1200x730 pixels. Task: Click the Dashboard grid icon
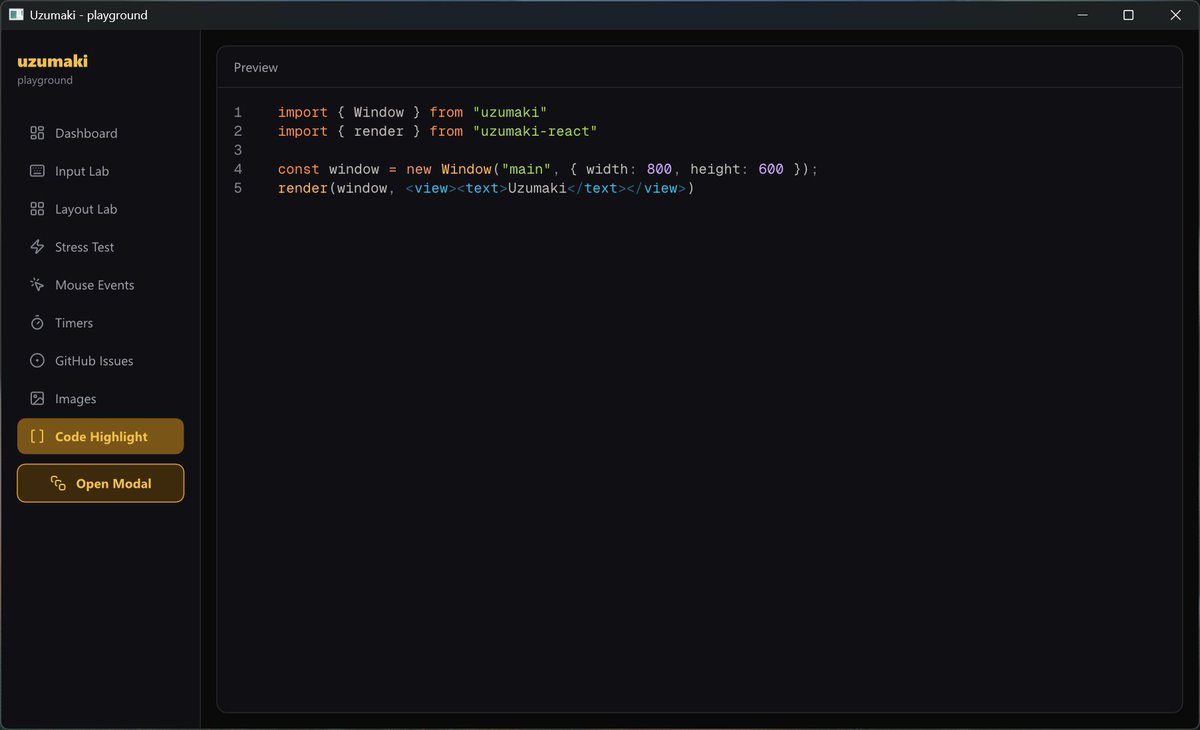click(x=37, y=133)
